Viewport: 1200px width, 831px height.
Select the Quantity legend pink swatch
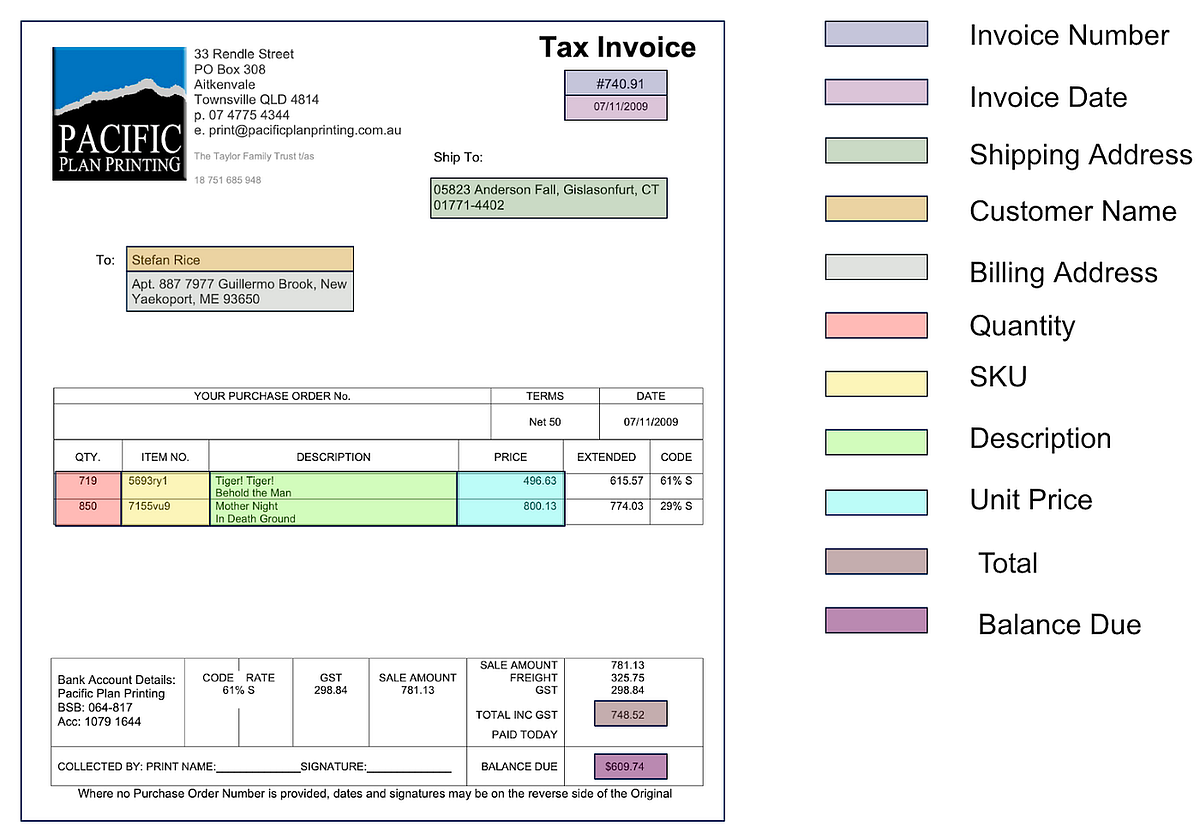click(x=876, y=325)
